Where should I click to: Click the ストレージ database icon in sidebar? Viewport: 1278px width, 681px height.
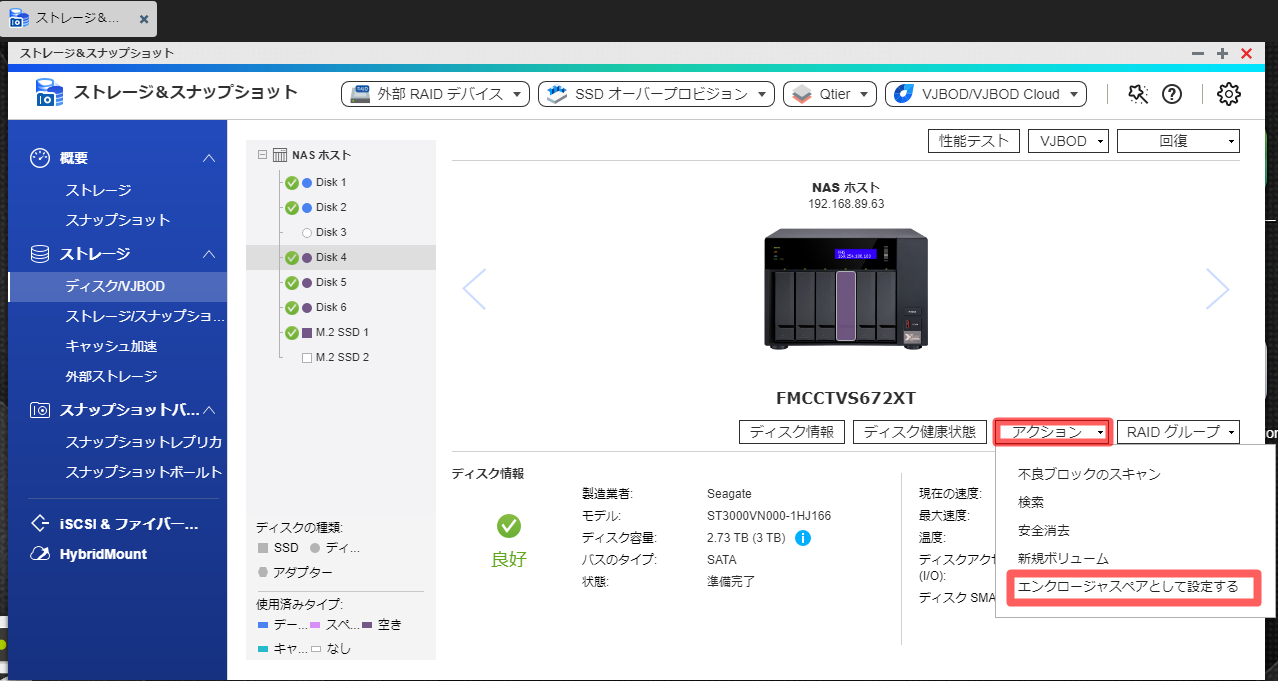coord(40,254)
